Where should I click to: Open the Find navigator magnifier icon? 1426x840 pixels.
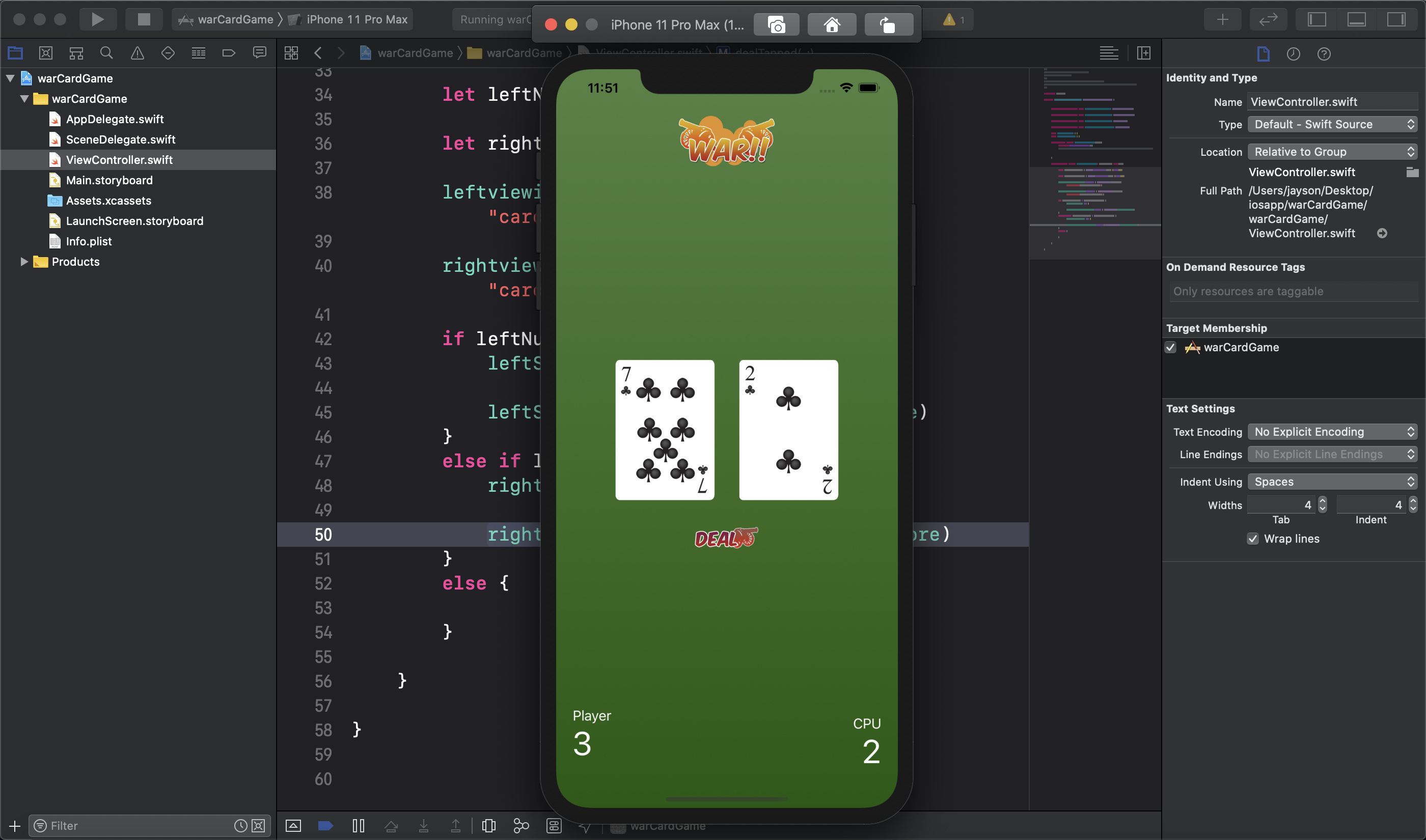click(106, 53)
